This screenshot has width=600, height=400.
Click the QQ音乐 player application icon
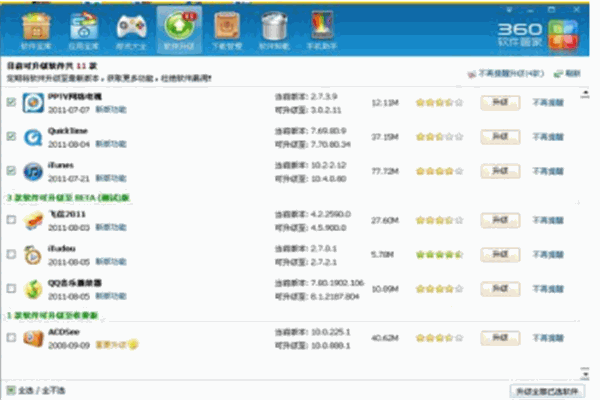(x=33, y=289)
